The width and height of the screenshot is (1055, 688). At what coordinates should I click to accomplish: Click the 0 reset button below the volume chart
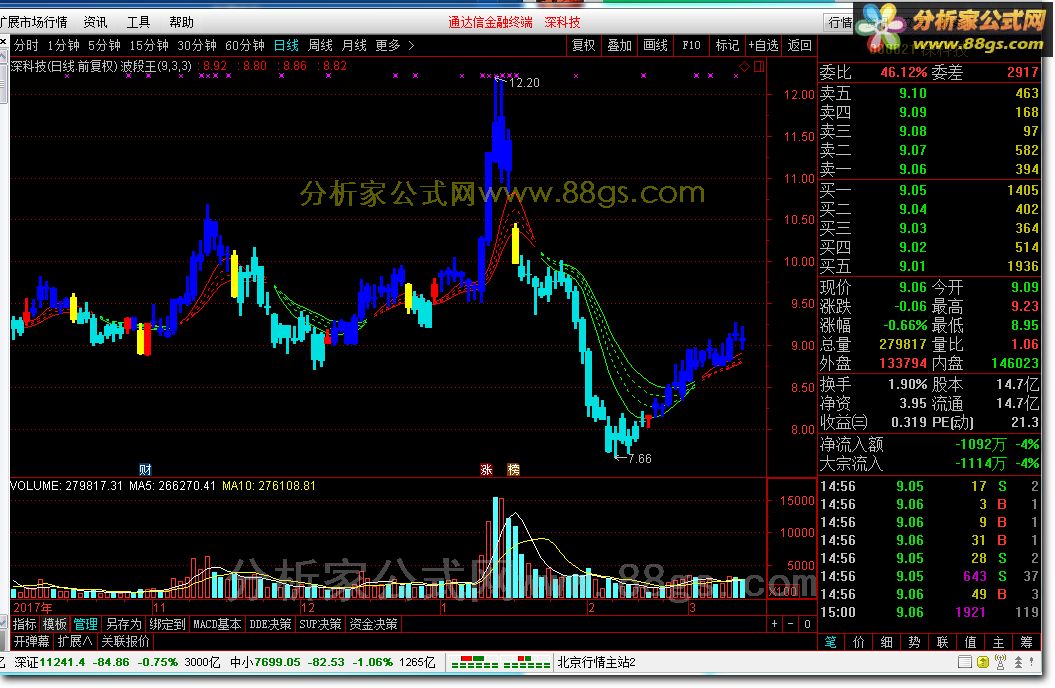(x=807, y=624)
